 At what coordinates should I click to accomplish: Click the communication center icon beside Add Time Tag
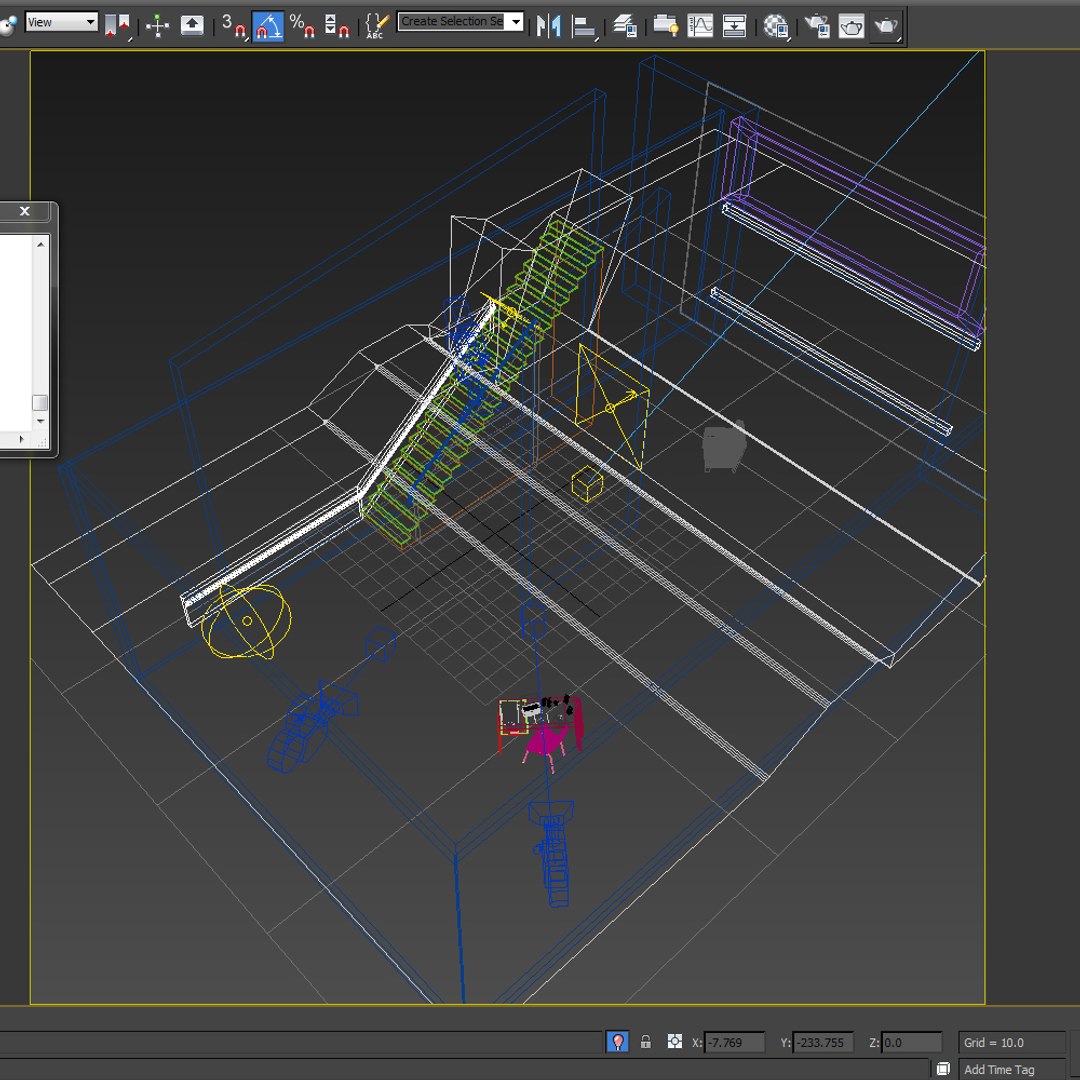pyautogui.click(x=943, y=1068)
